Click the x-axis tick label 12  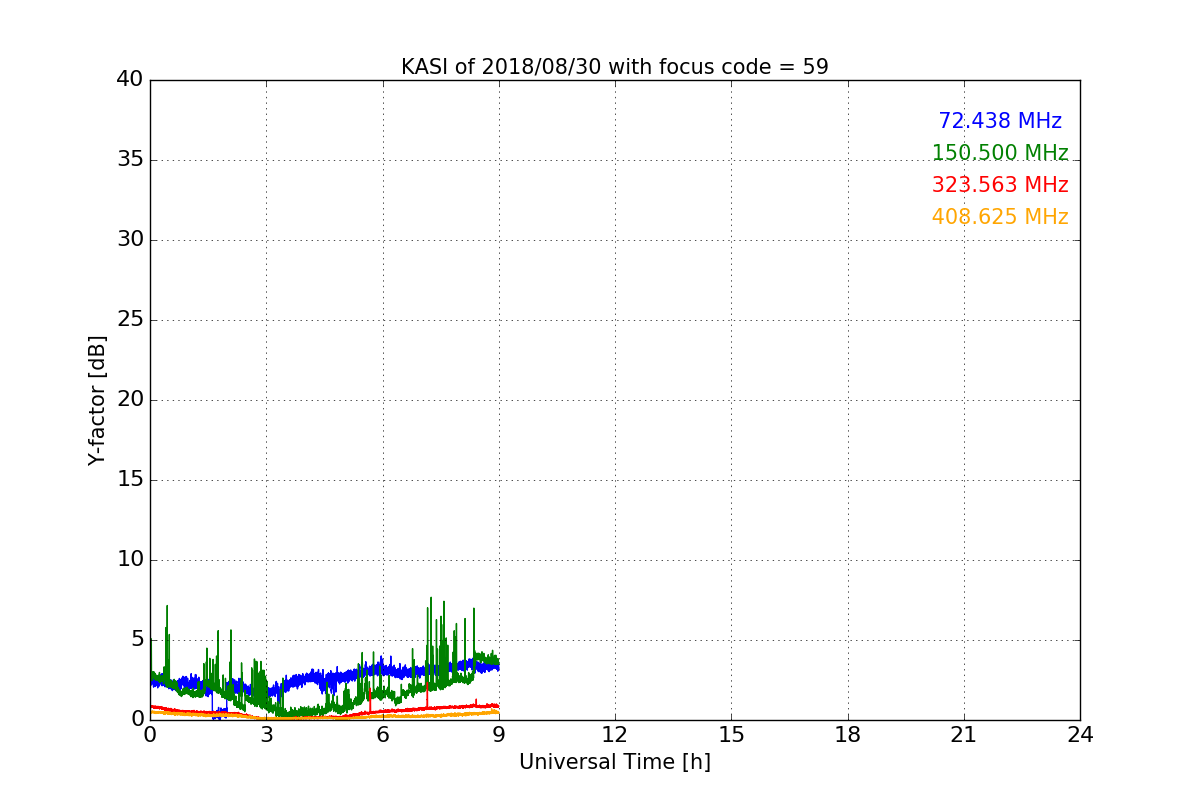point(615,735)
